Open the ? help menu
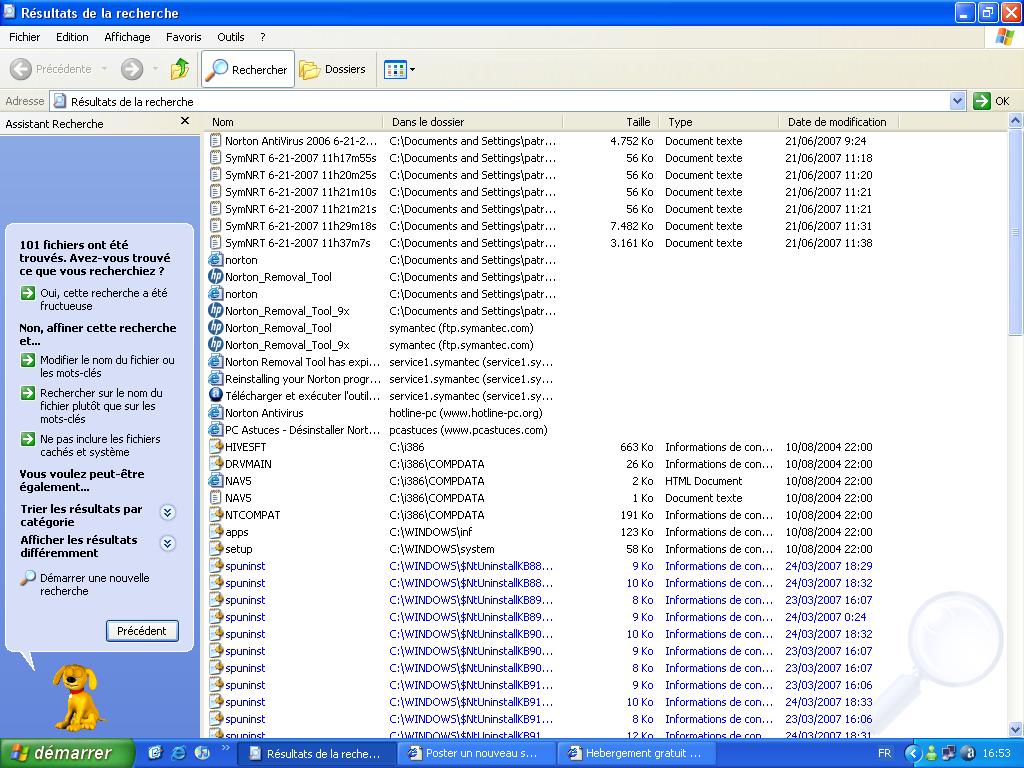Image resolution: width=1024 pixels, height=768 pixels. [x=263, y=37]
